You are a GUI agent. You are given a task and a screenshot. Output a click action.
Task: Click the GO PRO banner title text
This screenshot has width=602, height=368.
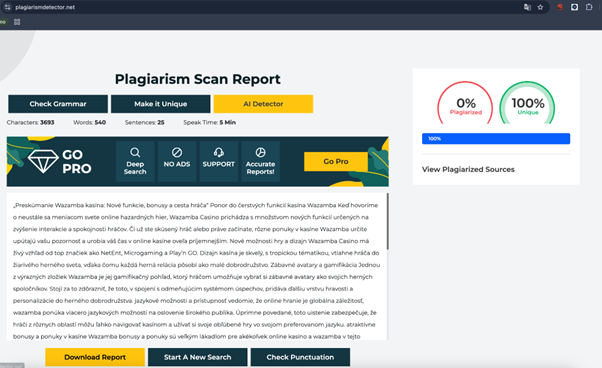[x=77, y=162]
